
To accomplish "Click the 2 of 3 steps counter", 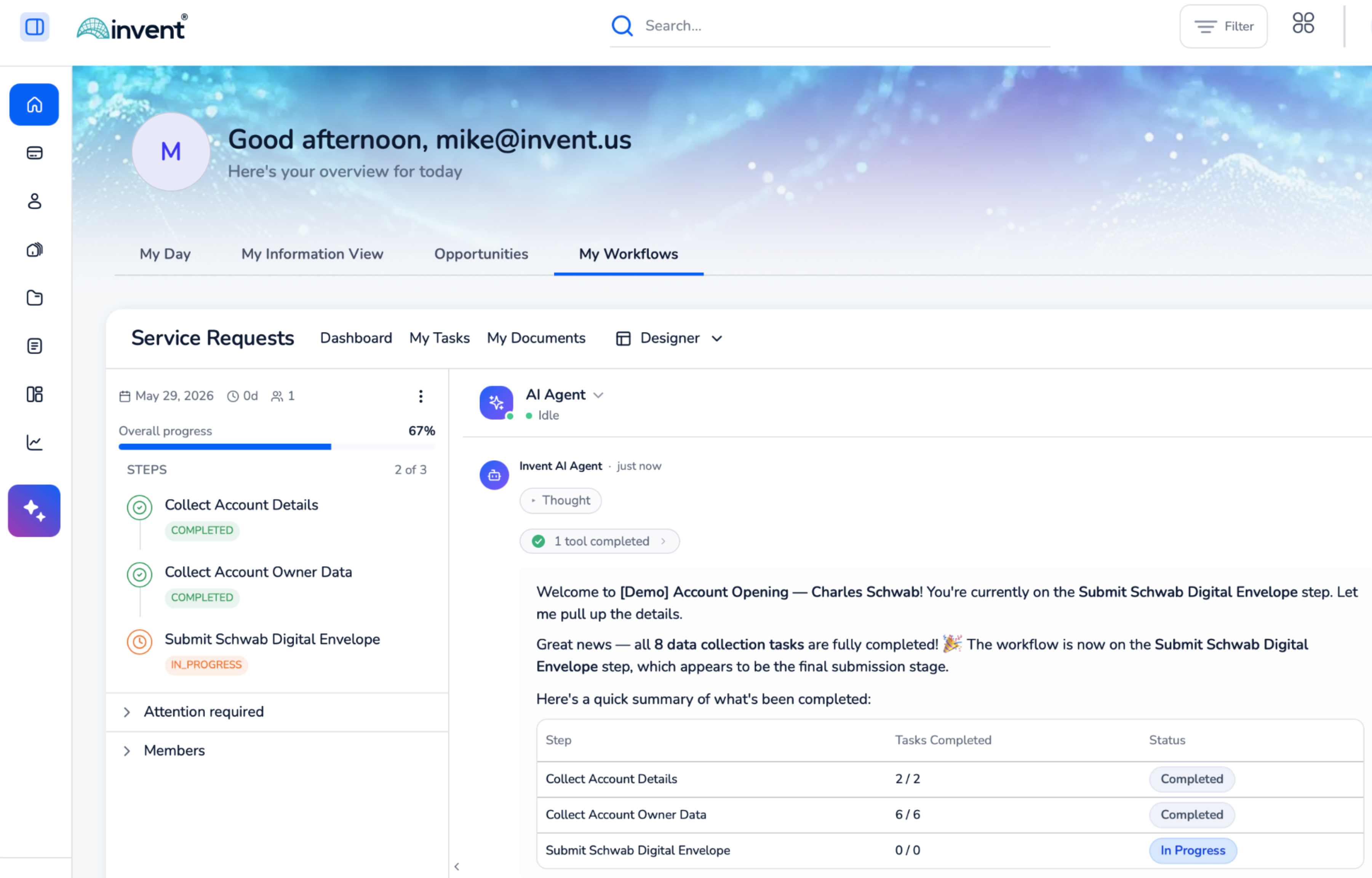I will (410, 470).
